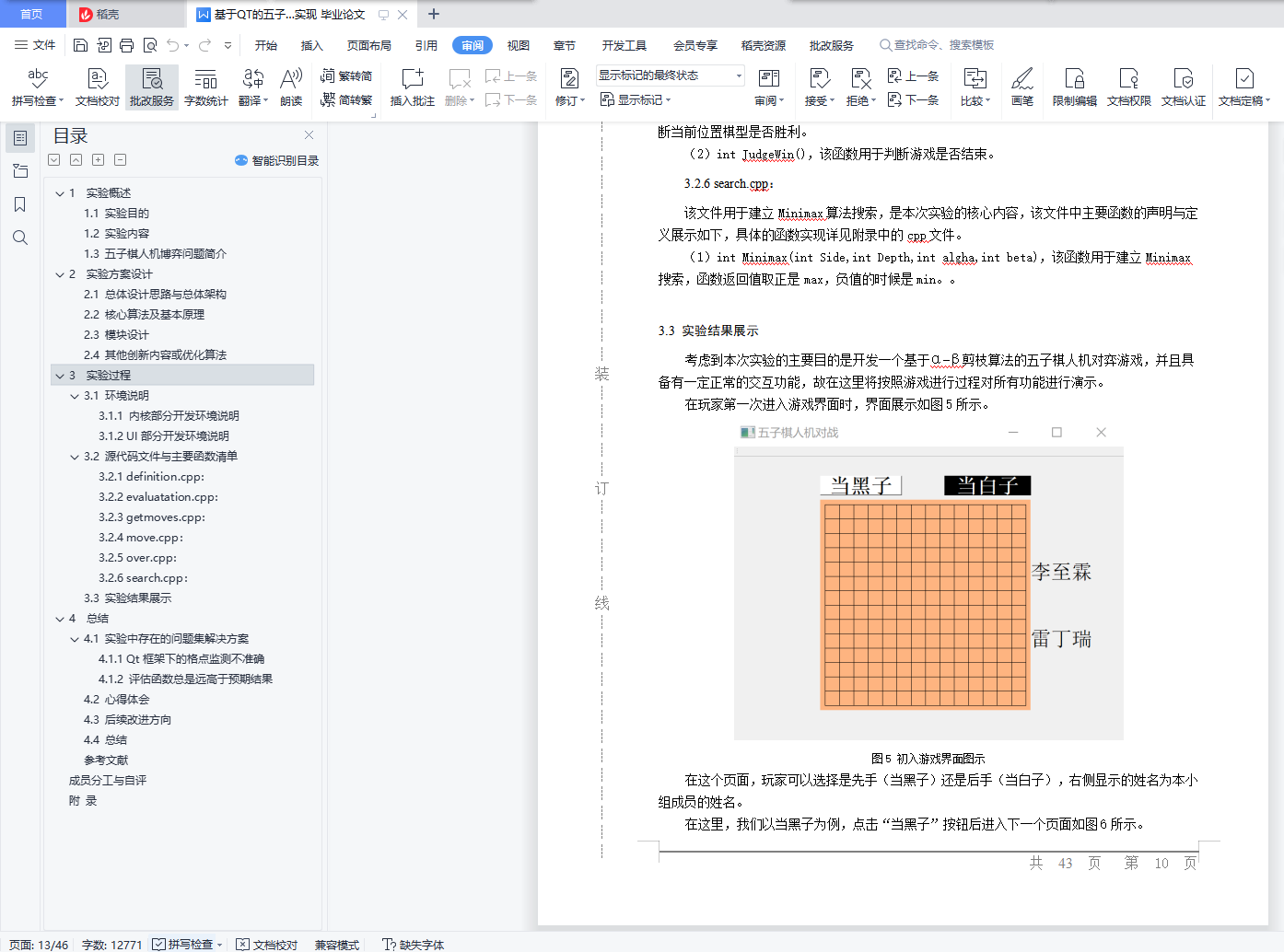This screenshot has height=952, width=1284.
Task: Switch to the 页面布局 ribbon tab
Action: 369,45
